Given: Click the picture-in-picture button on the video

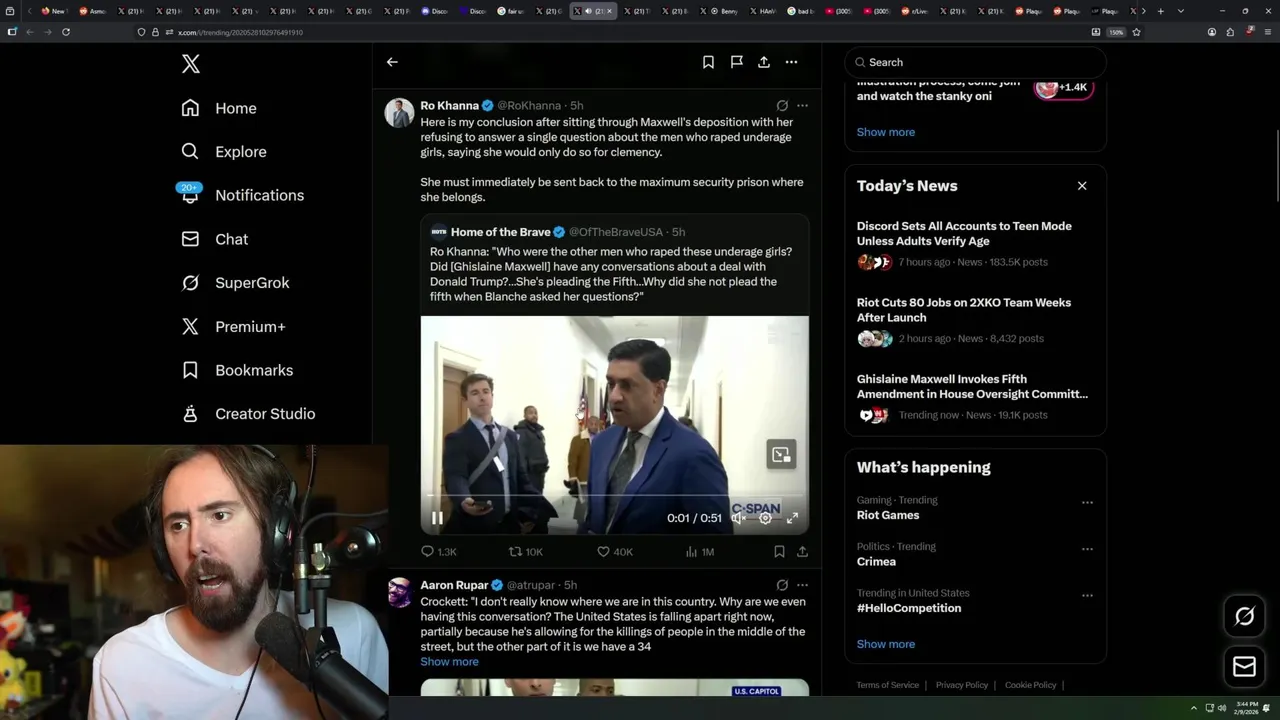Looking at the screenshot, I should [781, 455].
